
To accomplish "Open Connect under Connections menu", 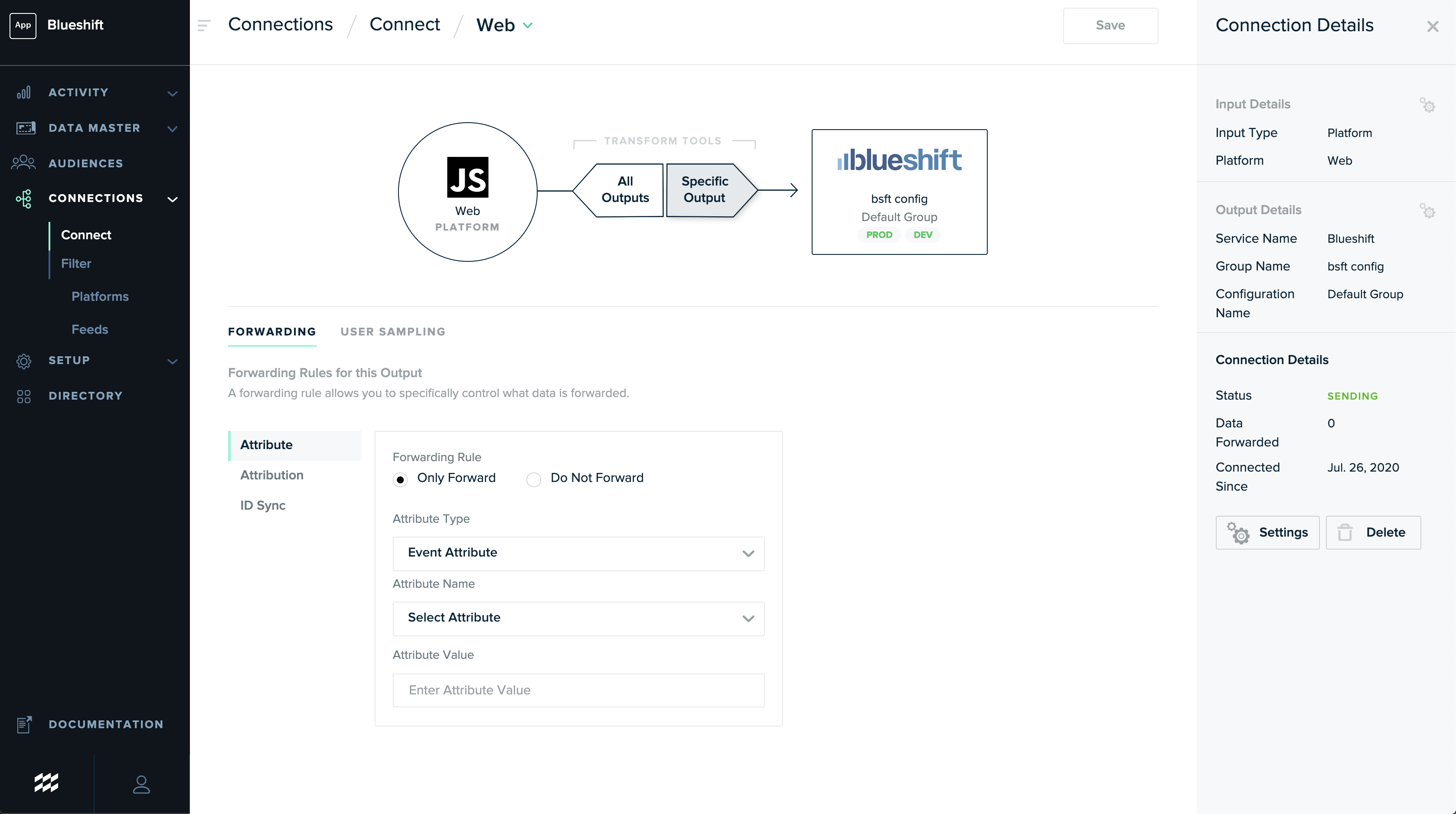I will (x=86, y=235).
